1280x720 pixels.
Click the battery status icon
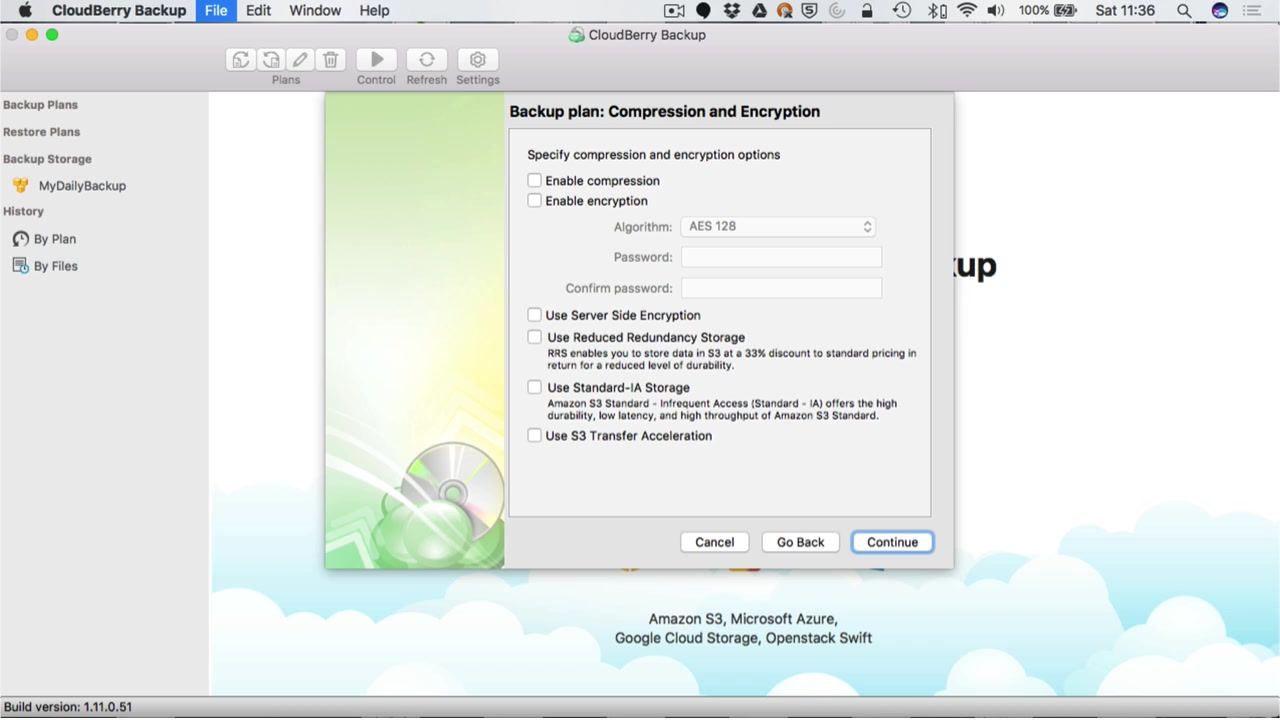[1066, 11]
